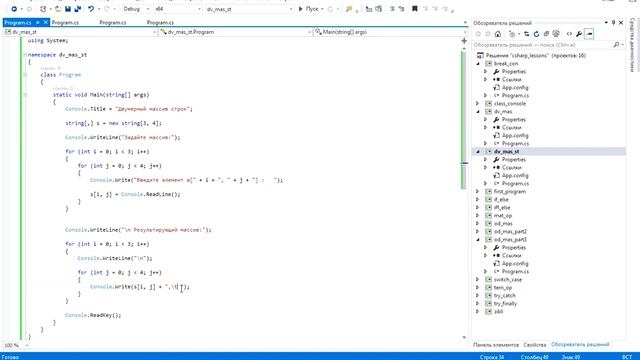Switch to the second Program.cs tab

pos(65,22)
